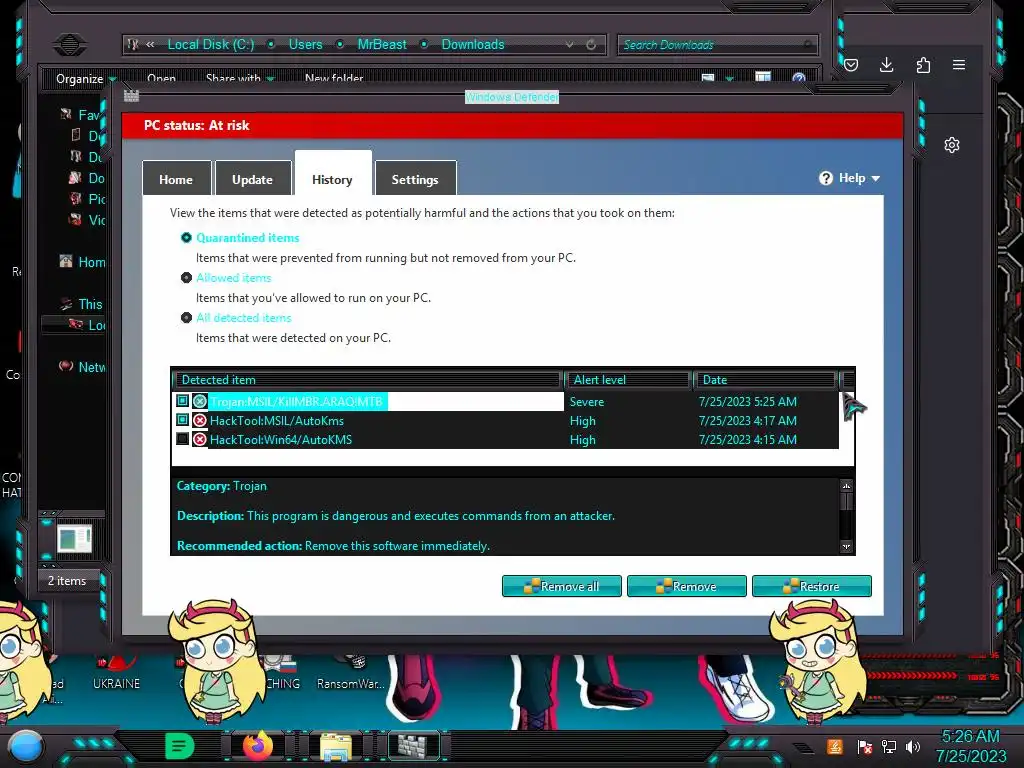Click the Search Downloads field
The width and height of the screenshot is (1024, 768).
717,44
